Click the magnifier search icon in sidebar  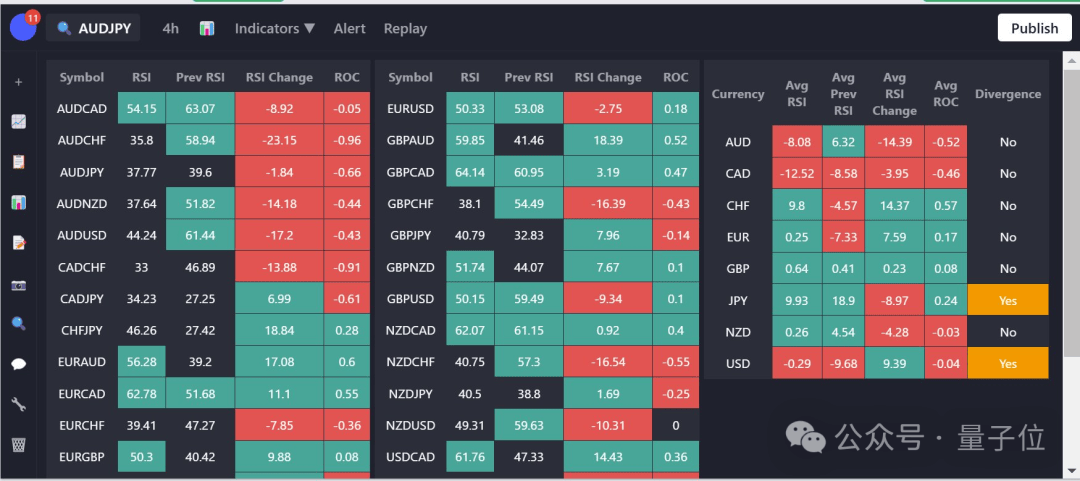point(19,323)
